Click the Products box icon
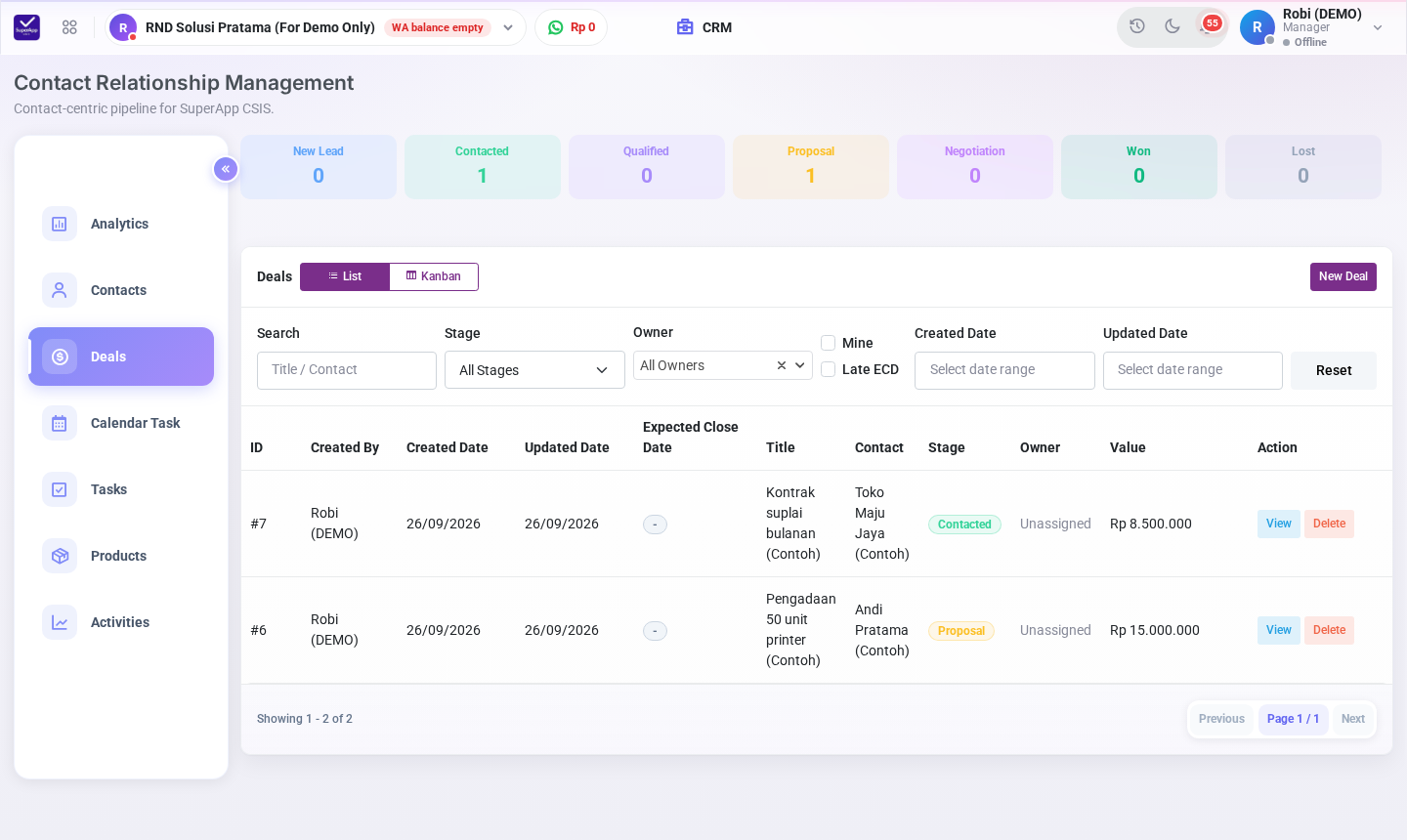The height and width of the screenshot is (840, 1407). [x=60, y=556]
